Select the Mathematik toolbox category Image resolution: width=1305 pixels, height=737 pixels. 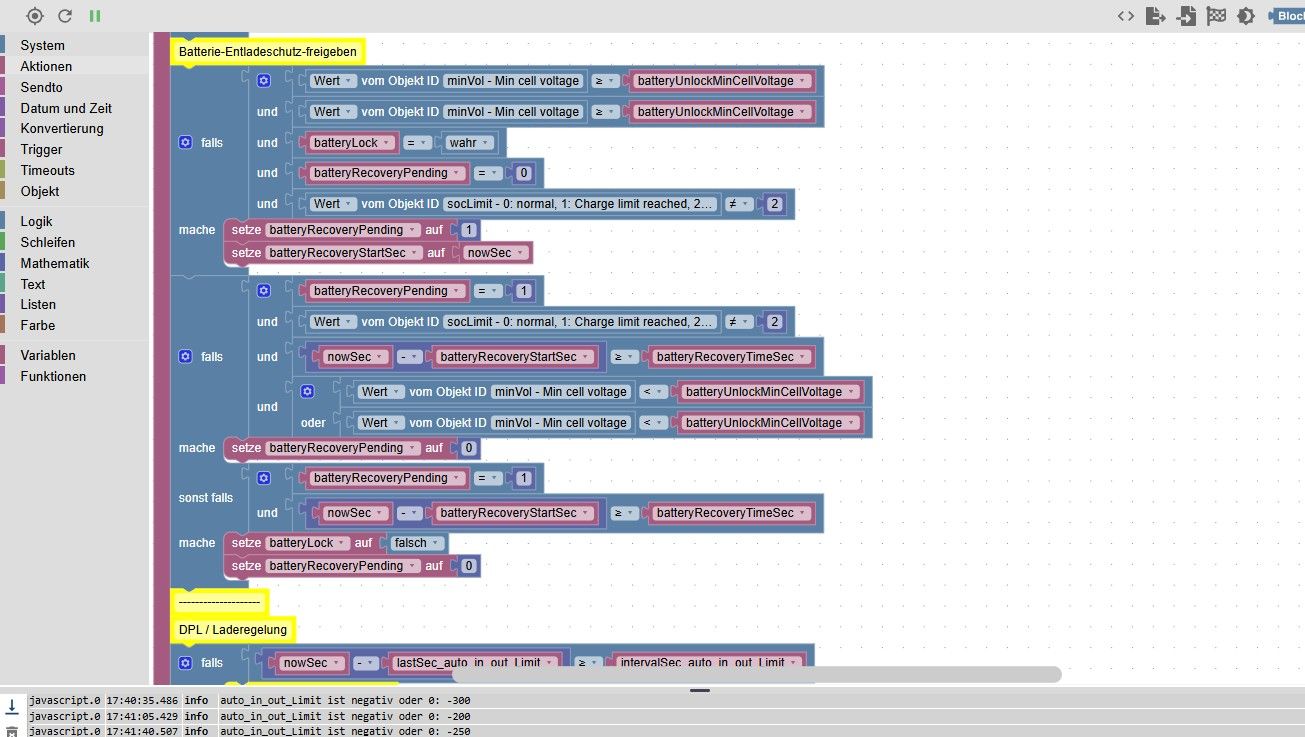pos(55,263)
